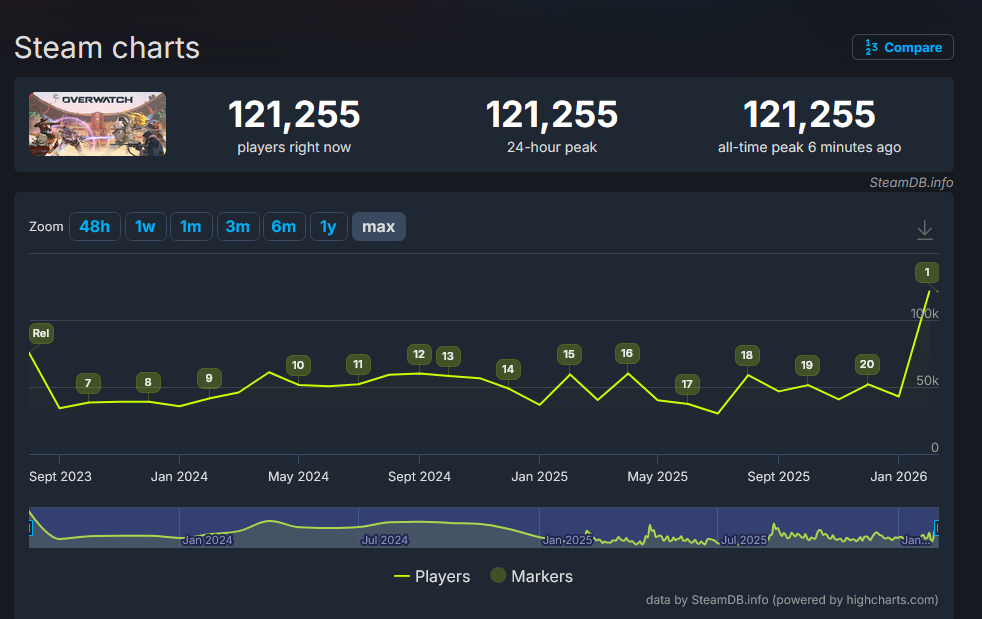Screen dimensions: 982x619
Task: Click the 24-hour peak value
Action: 552,115
